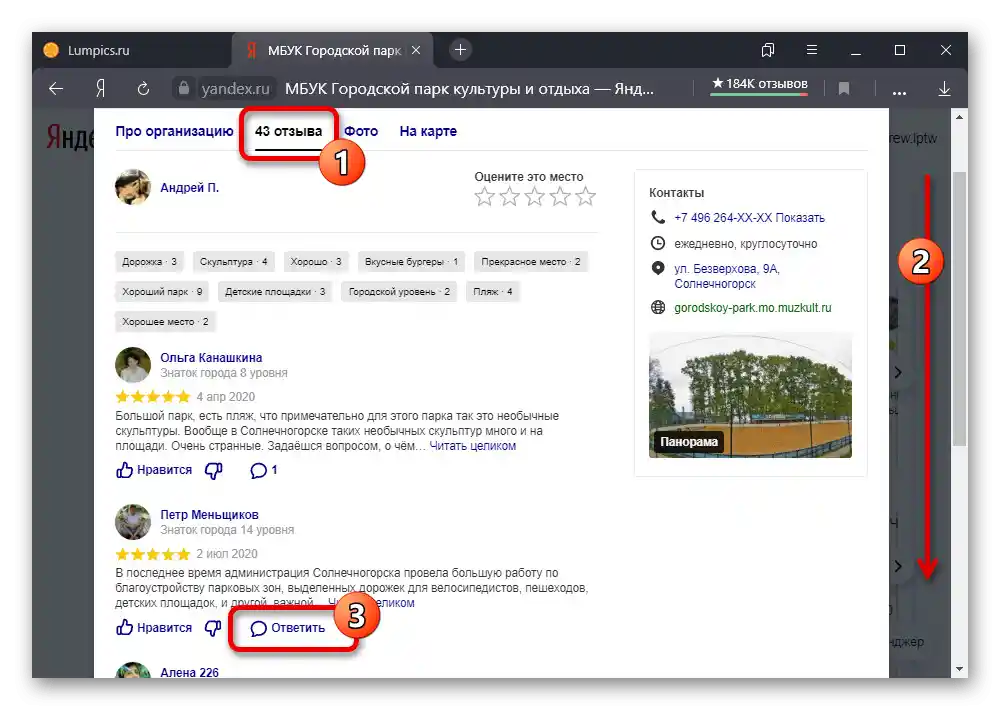1000x710 pixels.
Task: Like Петр Меньщиков's review
Action: [x=154, y=628]
